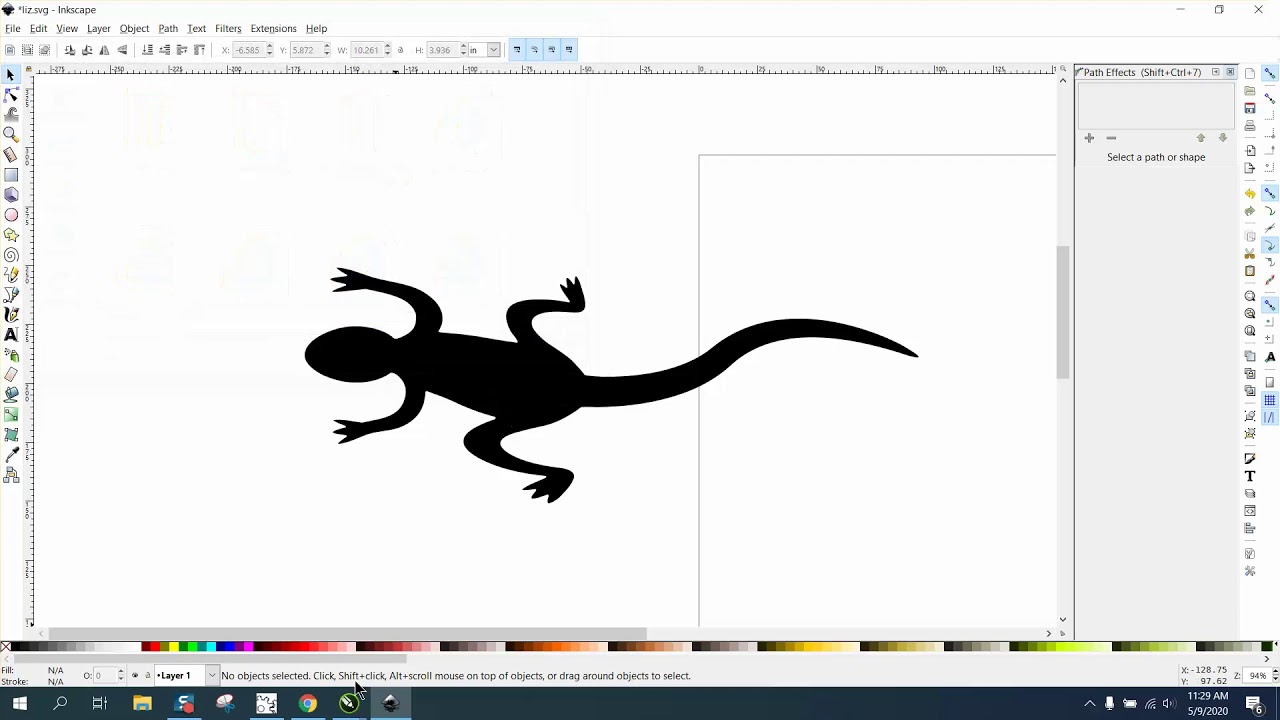Viewport: 1280px width, 720px height.
Task: Close the Path Effects panel
Action: (x=1230, y=72)
